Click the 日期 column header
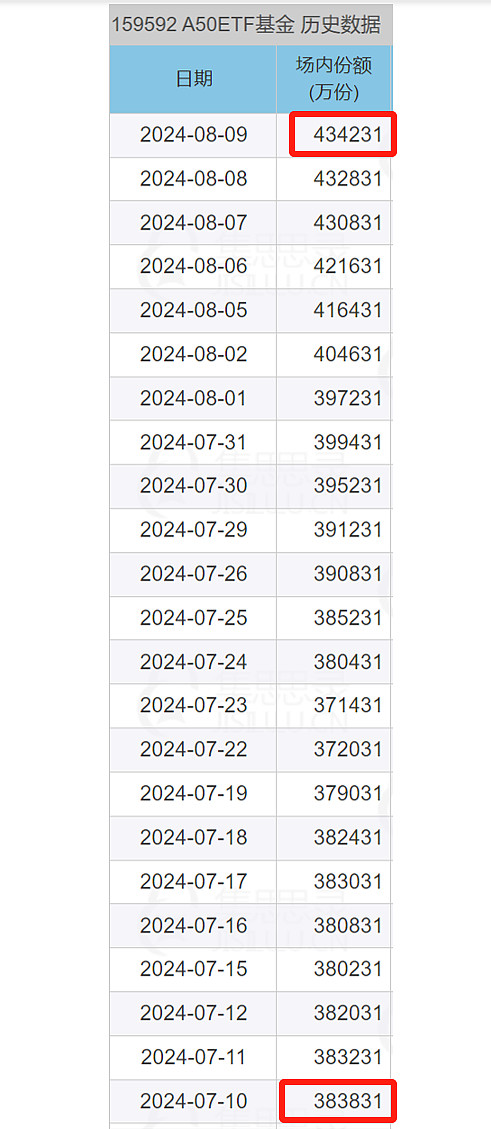The height and width of the screenshot is (1129, 491). (x=193, y=79)
